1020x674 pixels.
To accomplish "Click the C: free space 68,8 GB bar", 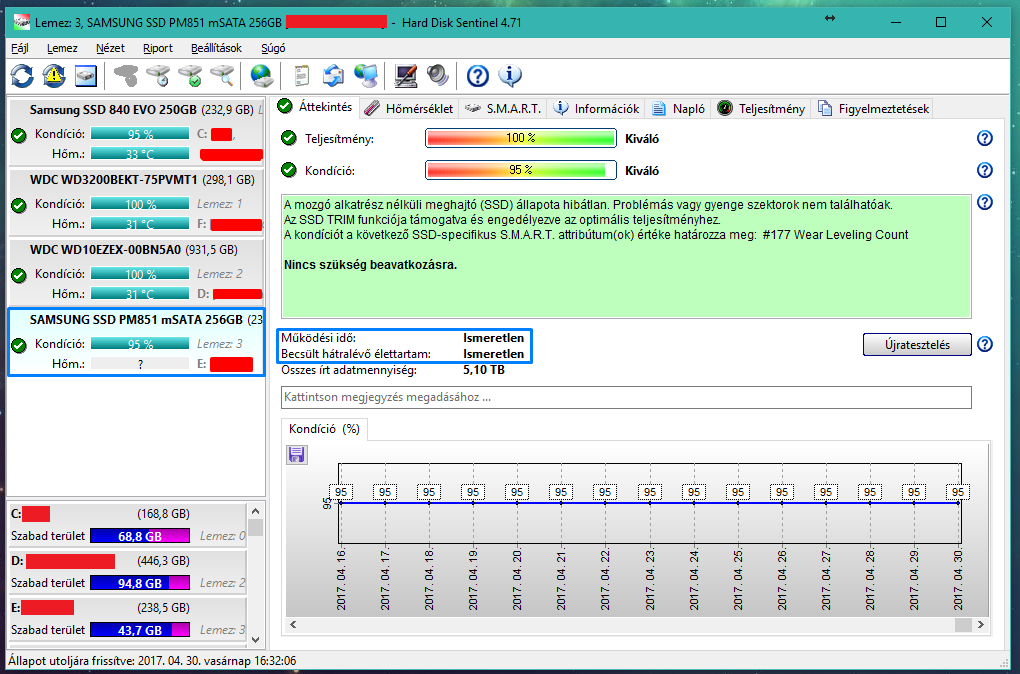I will (x=140, y=536).
